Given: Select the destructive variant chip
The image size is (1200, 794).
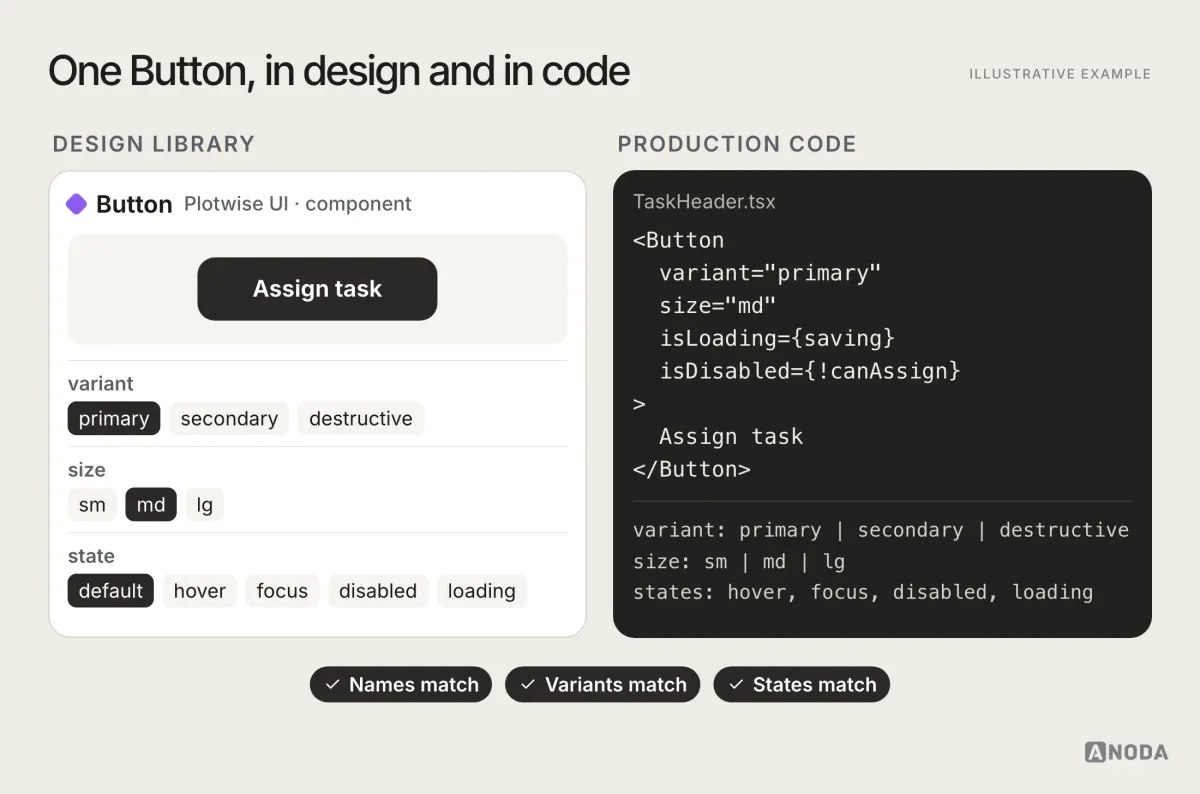Looking at the screenshot, I should tap(361, 418).
